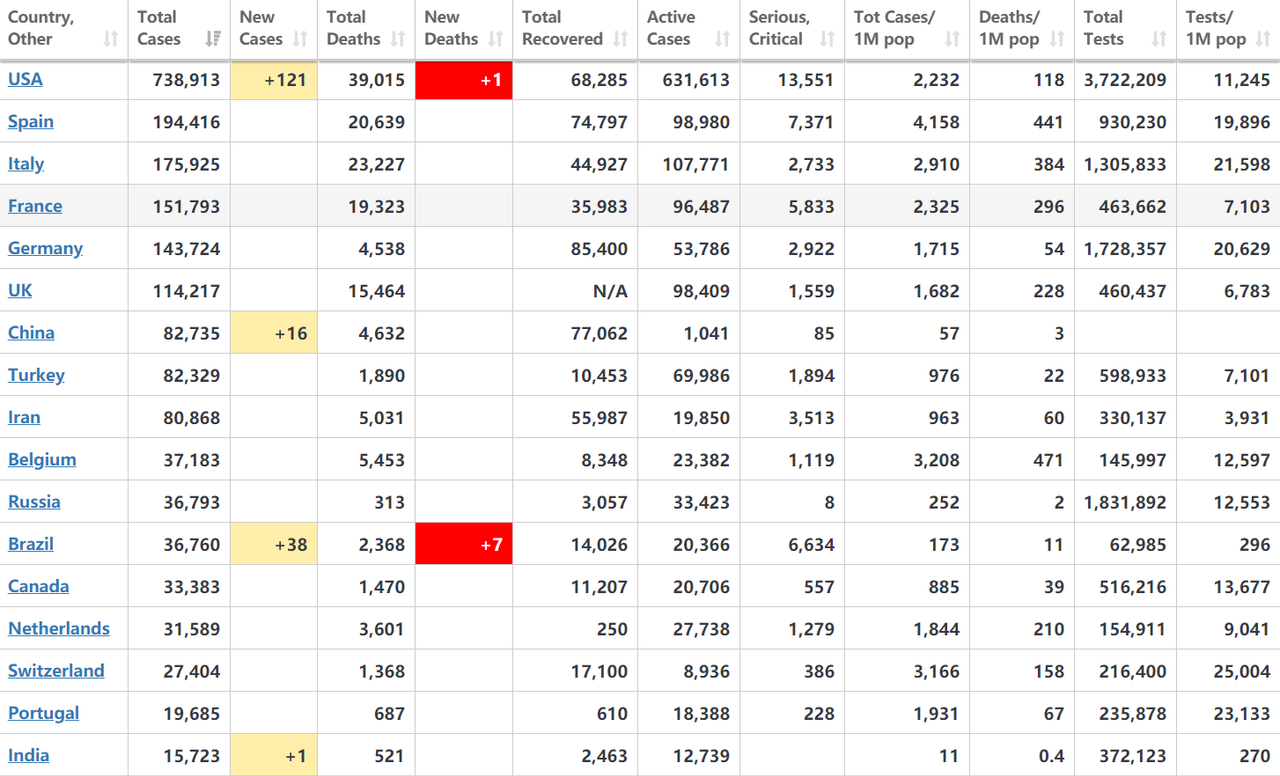The image size is (1280, 776).
Task: Open the Portugal country link
Action: click(44, 713)
